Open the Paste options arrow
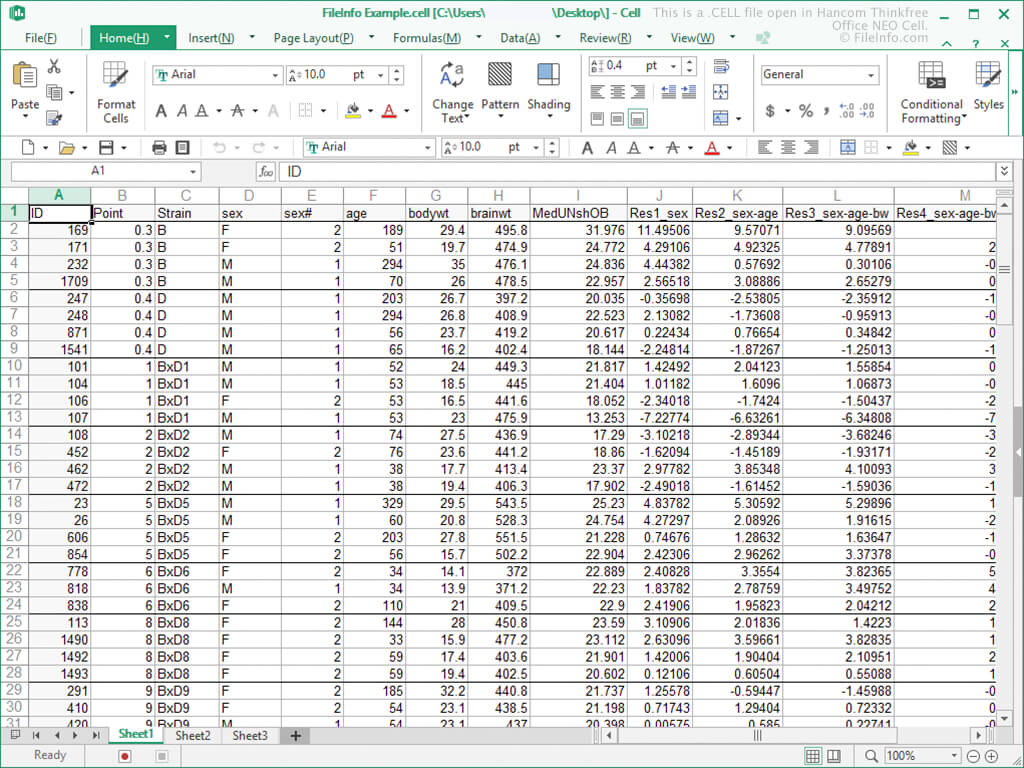Viewport: 1024px width, 768px height. point(25,117)
